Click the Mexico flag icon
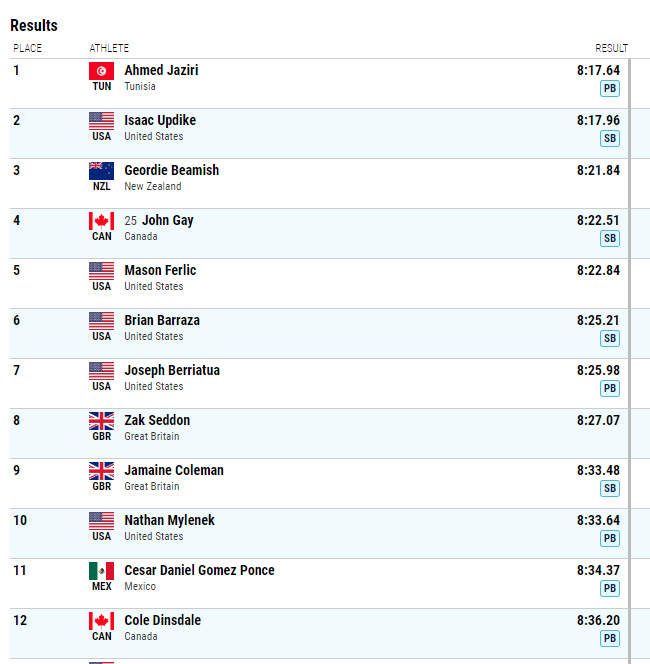Screen dimensions: 650x664 tap(101, 571)
